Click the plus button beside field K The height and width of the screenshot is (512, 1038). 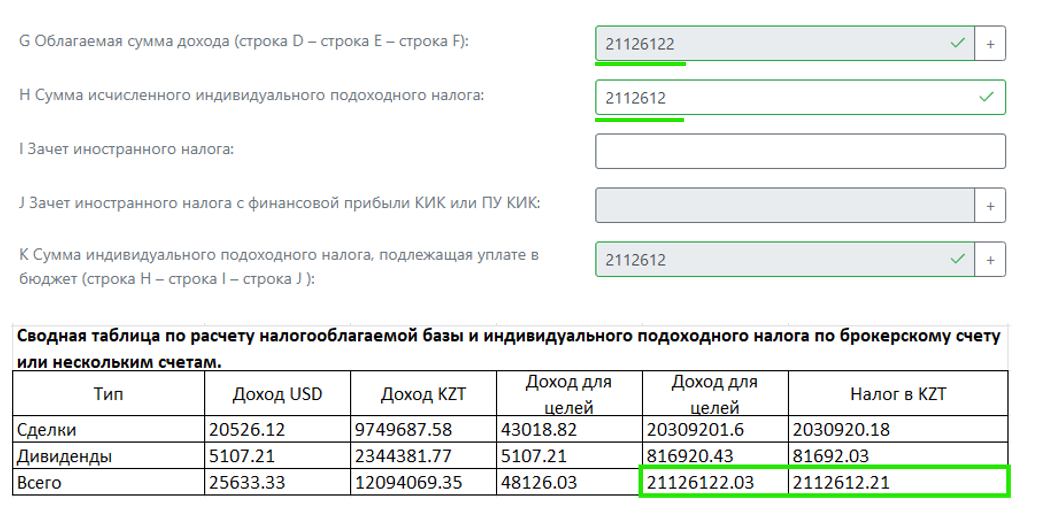point(990,260)
